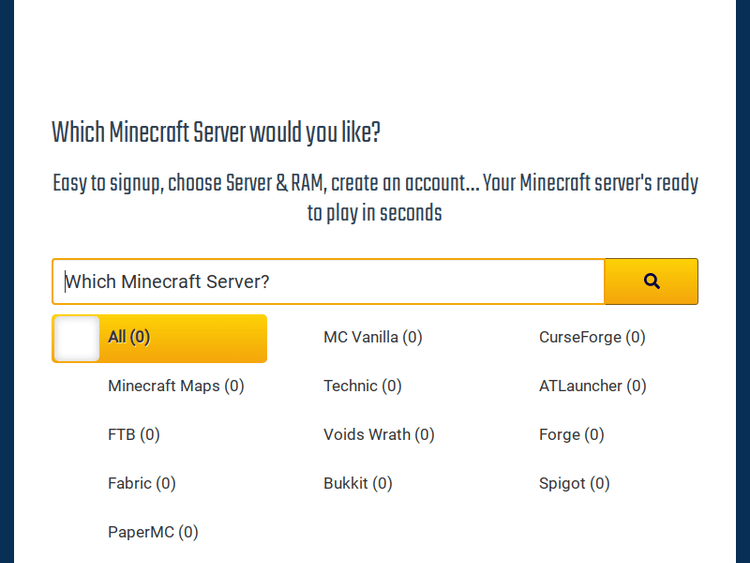
Task: Select the Spigot server option
Action: coord(574,484)
